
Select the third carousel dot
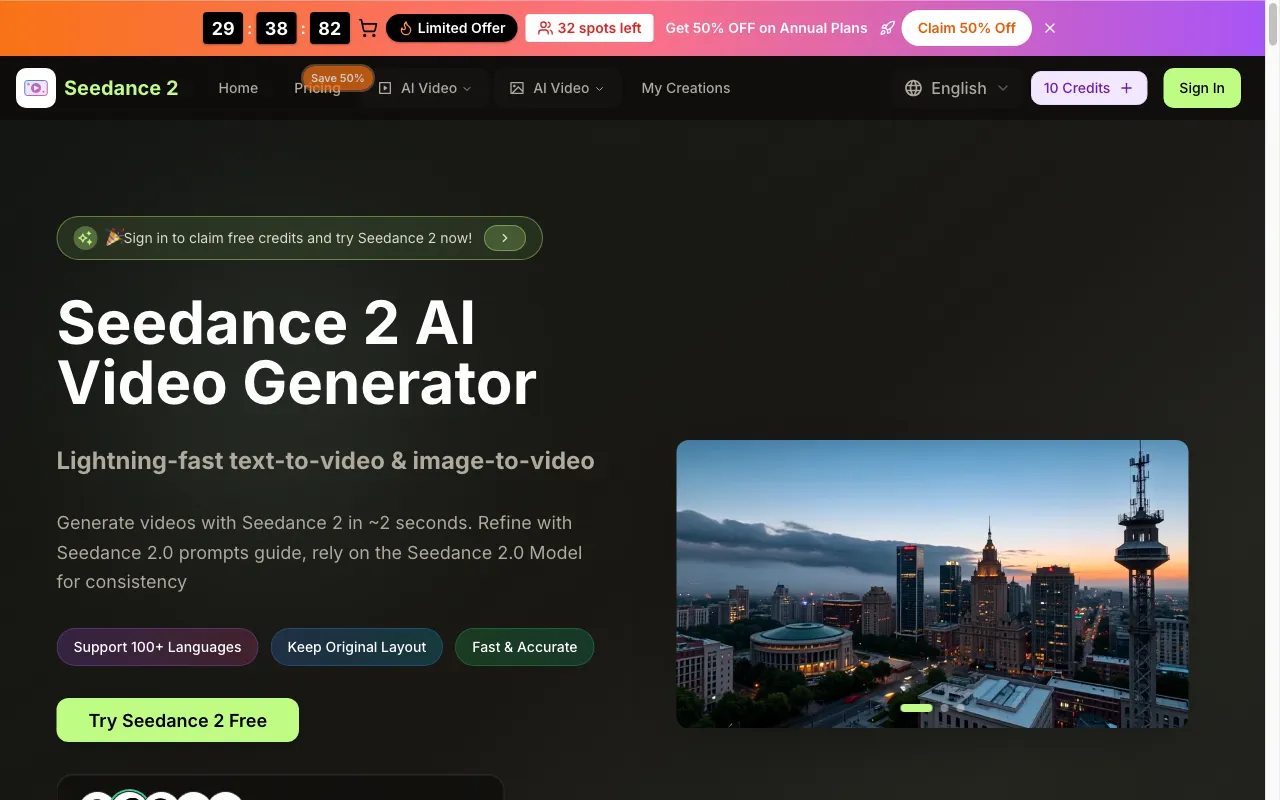[x=961, y=708]
